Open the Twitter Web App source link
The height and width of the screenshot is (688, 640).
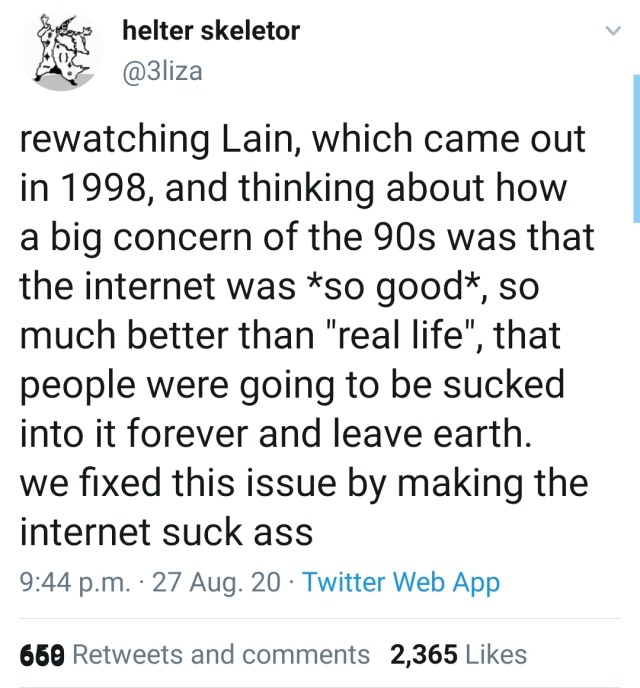(x=400, y=583)
